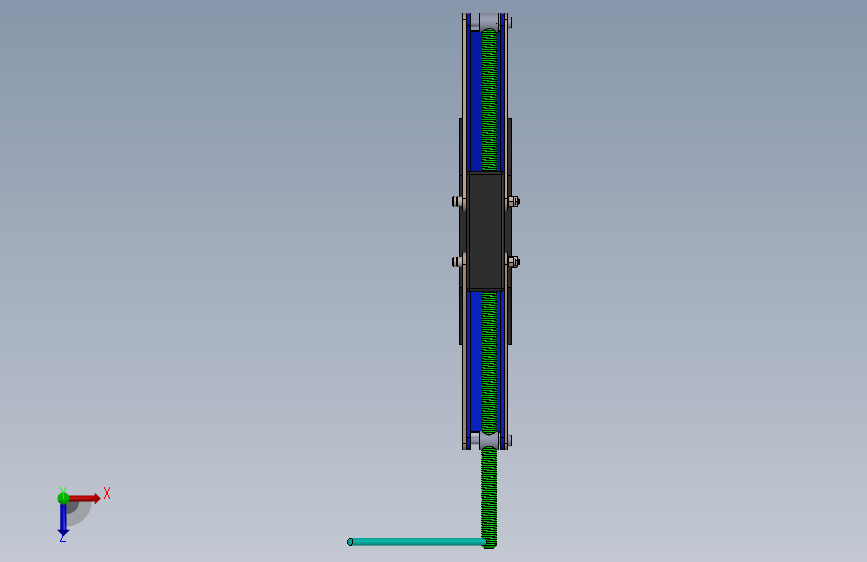
Task: Click the red X axis arrow of the triad
Action: [84, 498]
